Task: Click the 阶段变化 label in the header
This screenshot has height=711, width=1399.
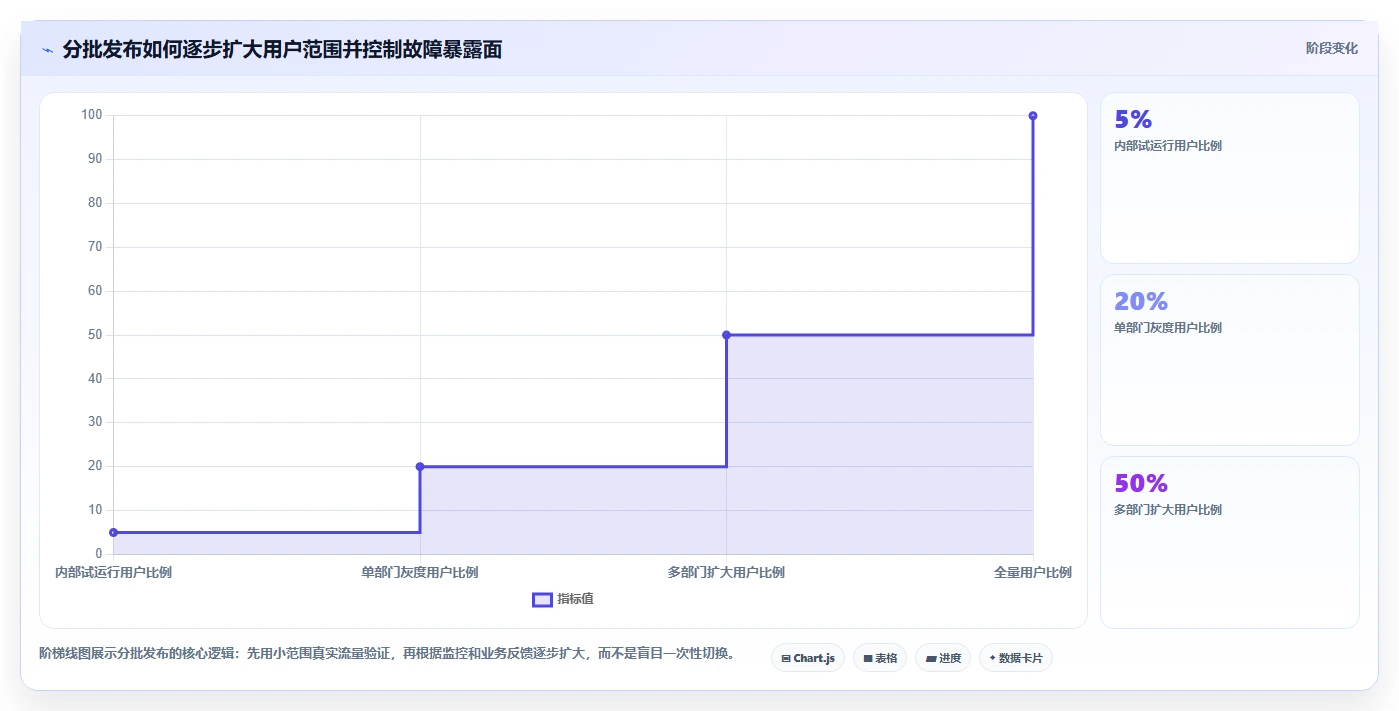Action: (x=1331, y=48)
